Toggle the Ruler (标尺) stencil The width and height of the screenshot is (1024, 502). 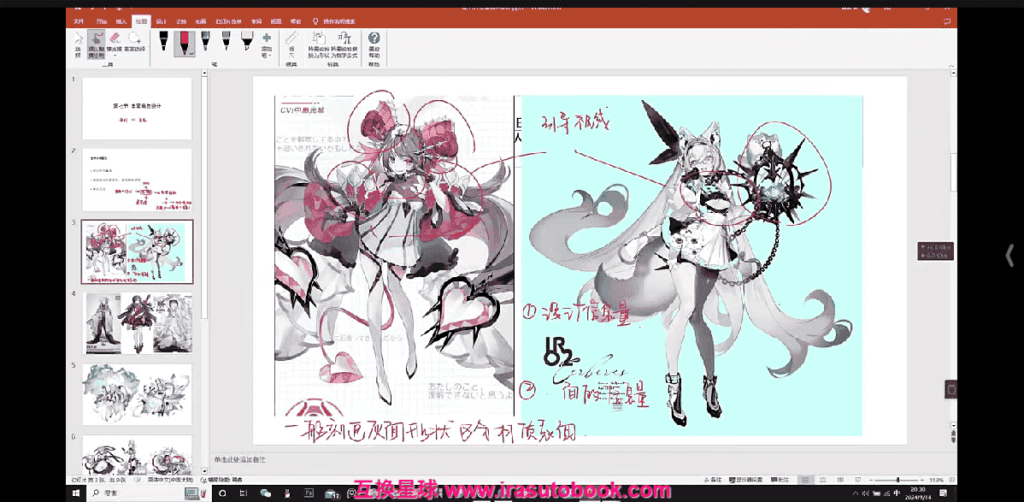291,45
